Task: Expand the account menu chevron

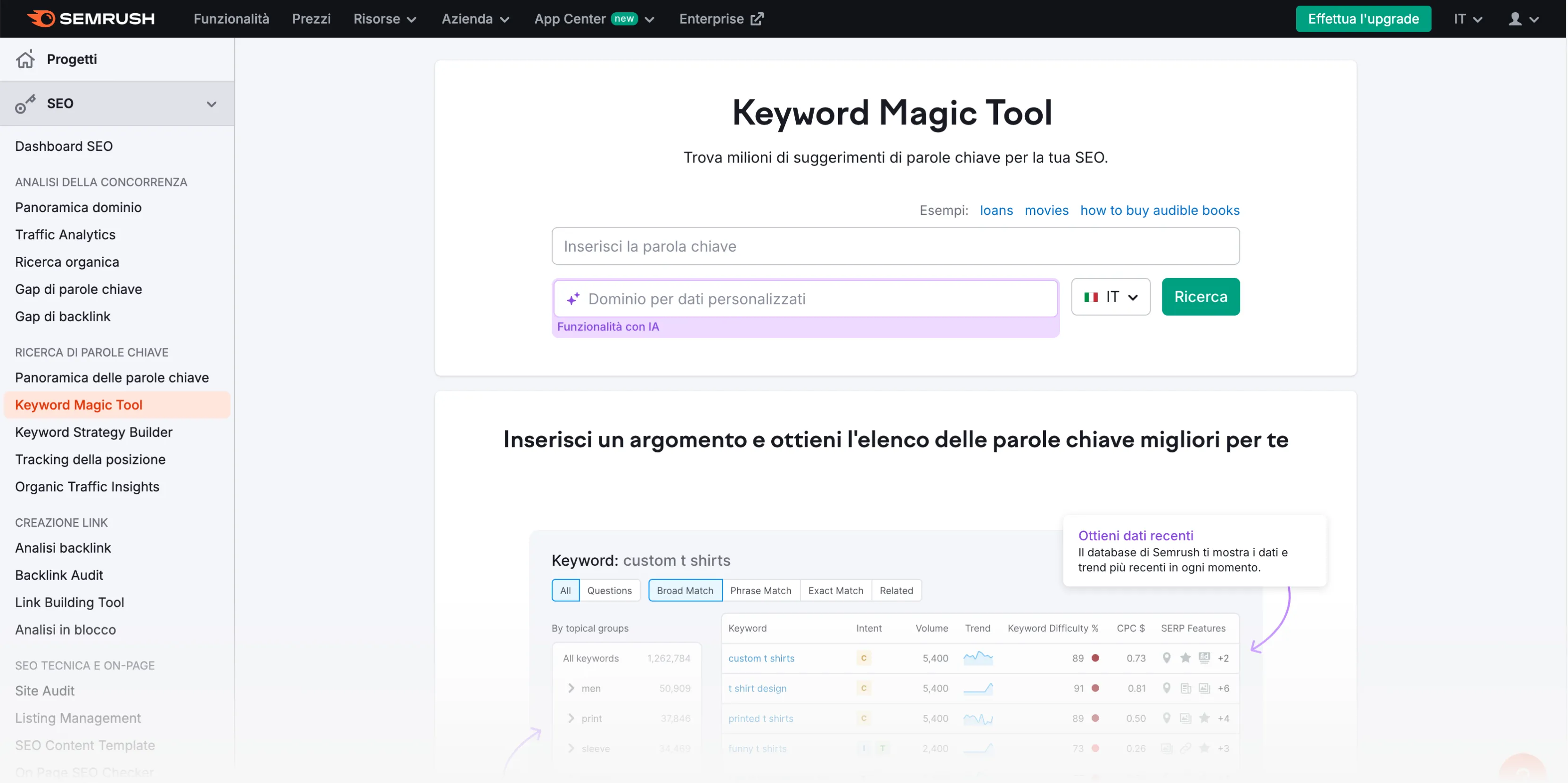Action: pos(1534,19)
